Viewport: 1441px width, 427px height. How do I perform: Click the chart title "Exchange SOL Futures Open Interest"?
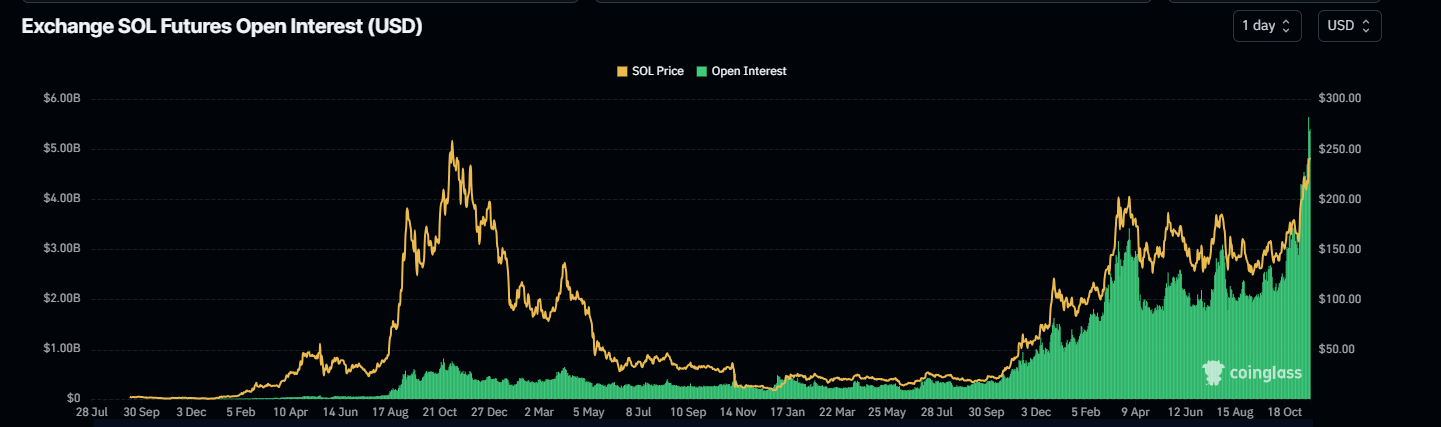(221, 27)
